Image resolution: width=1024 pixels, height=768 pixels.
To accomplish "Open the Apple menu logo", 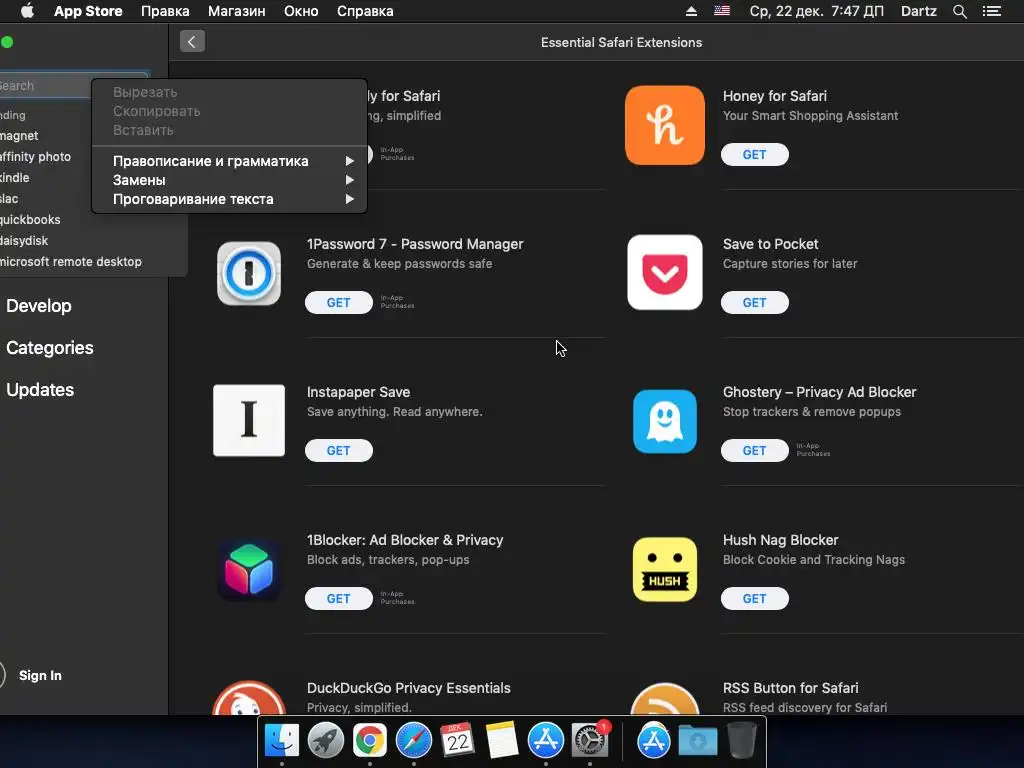I will point(27,11).
